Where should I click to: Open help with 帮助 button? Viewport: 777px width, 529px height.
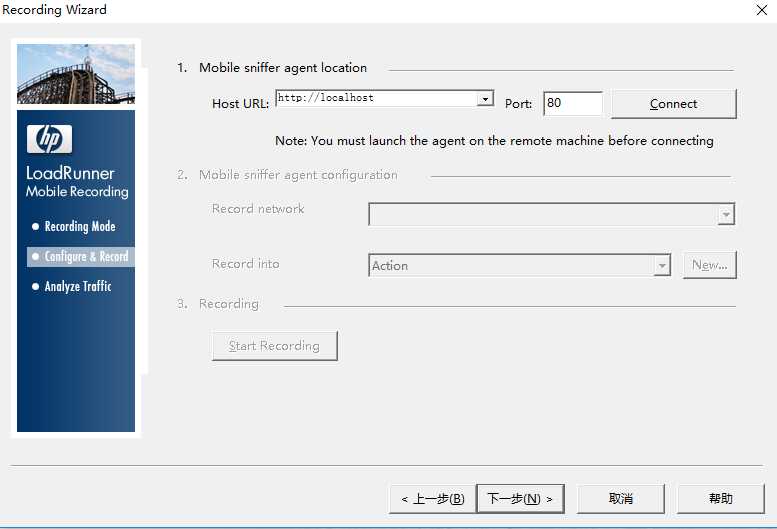pos(721,499)
